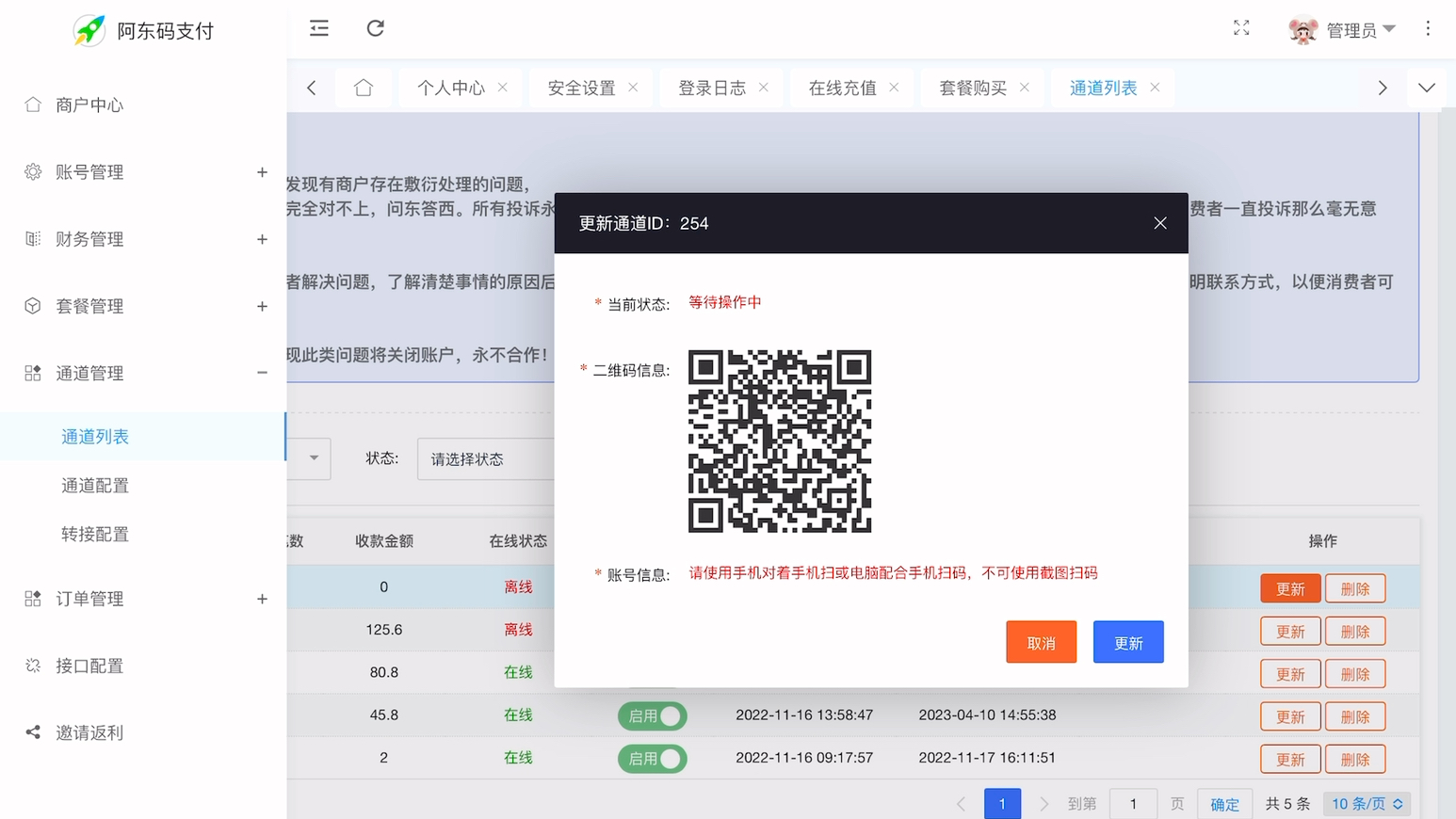Viewport: 1456px width, 819px height.
Task: Close the 安全设置 tab
Action: [x=633, y=88]
